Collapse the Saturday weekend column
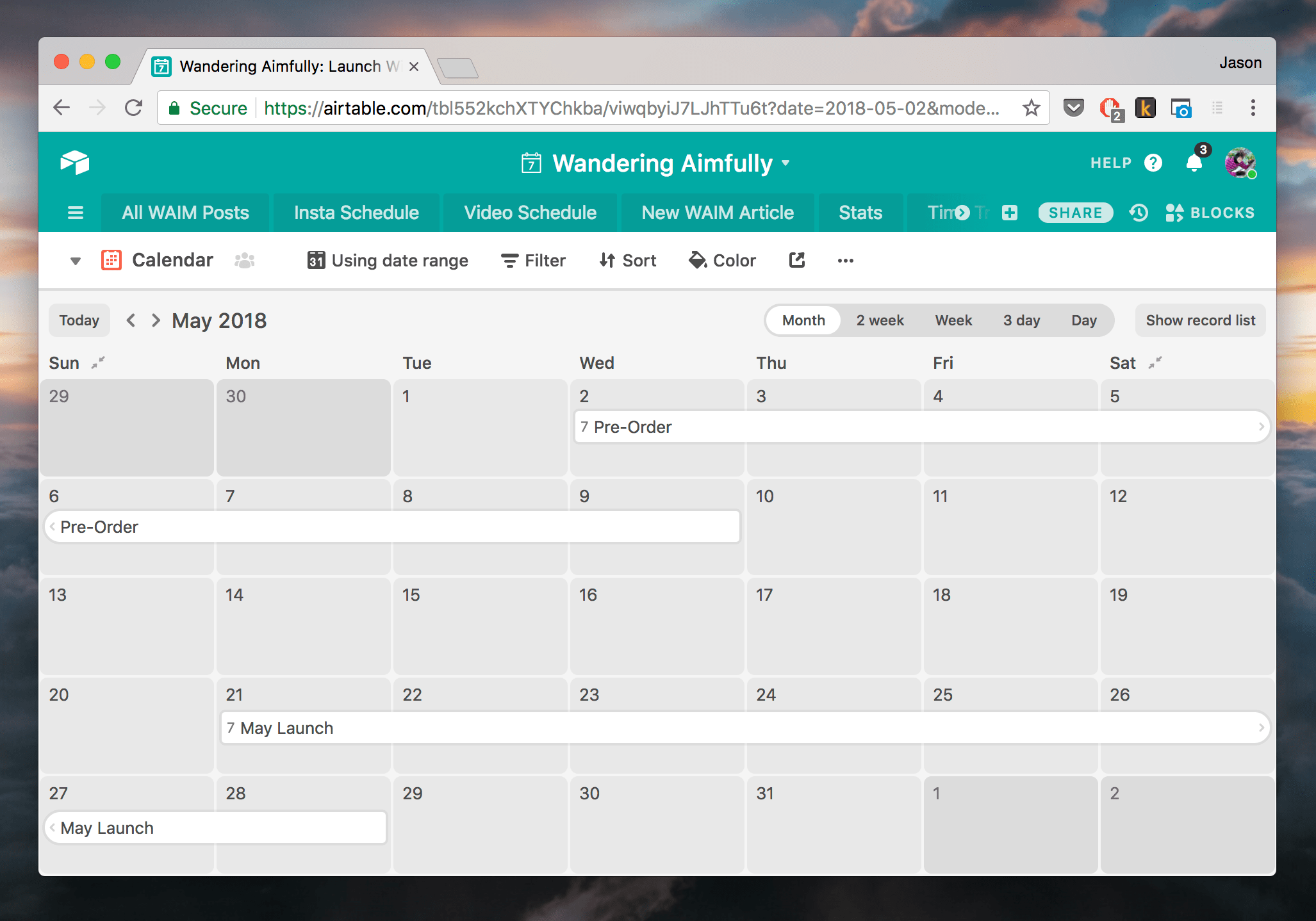 pos(1155,363)
